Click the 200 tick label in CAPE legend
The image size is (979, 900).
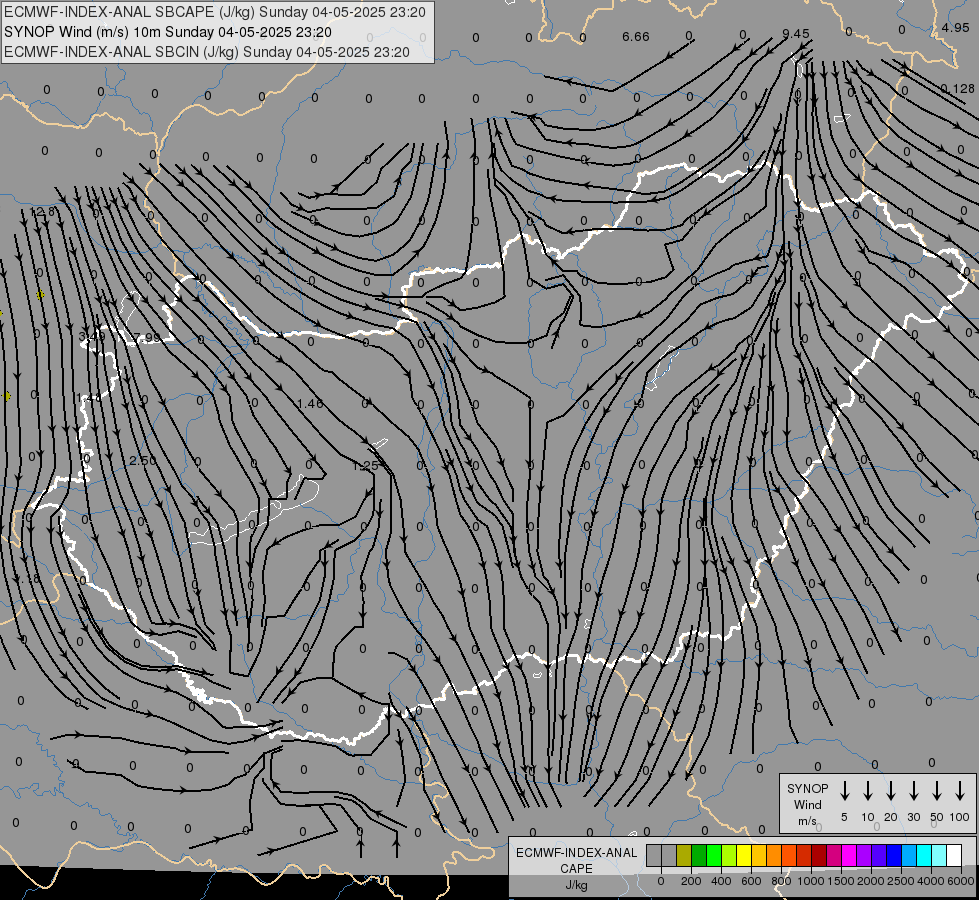[691, 881]
